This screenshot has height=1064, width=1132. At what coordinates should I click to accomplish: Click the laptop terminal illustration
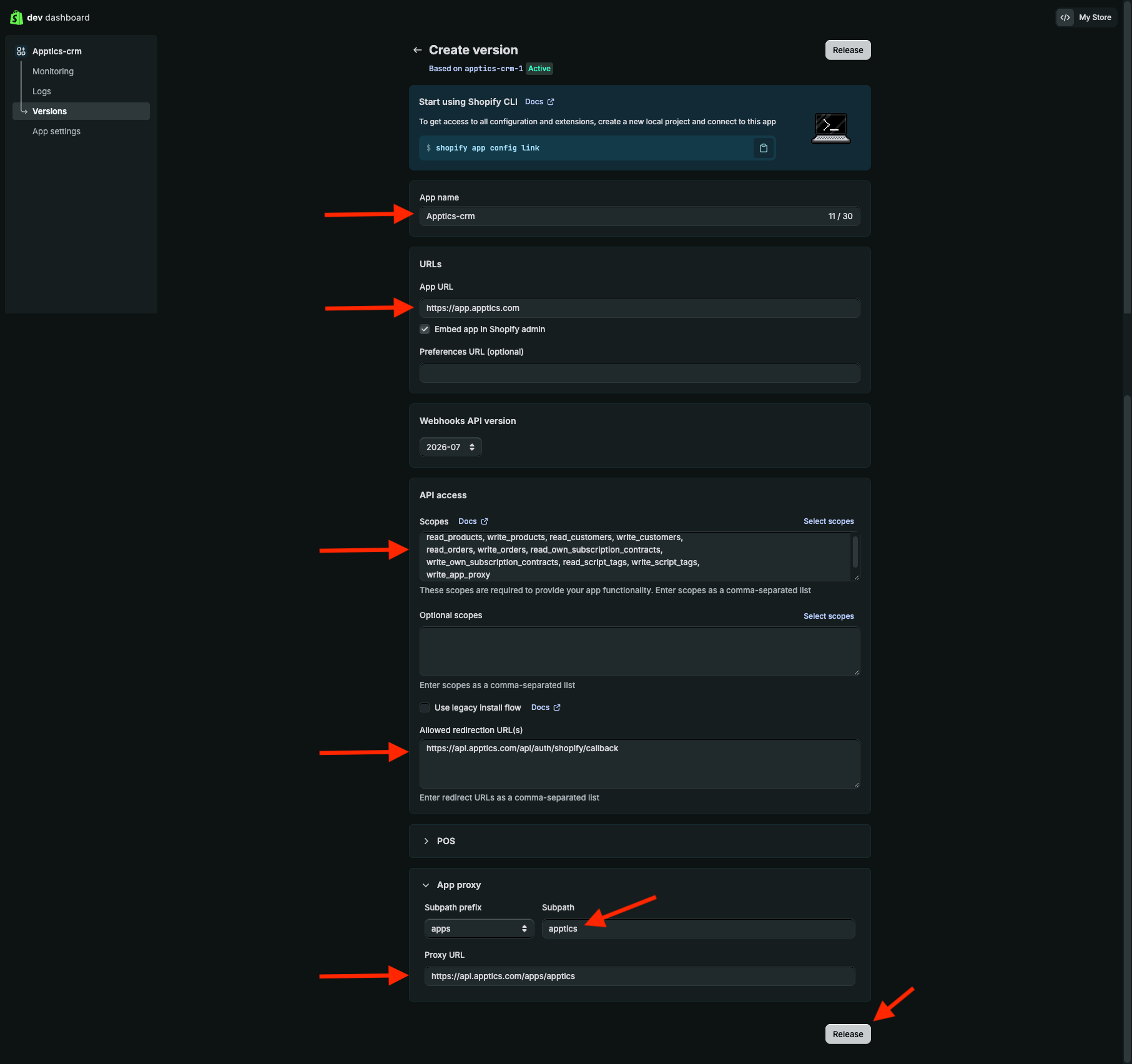click(831, 128)
